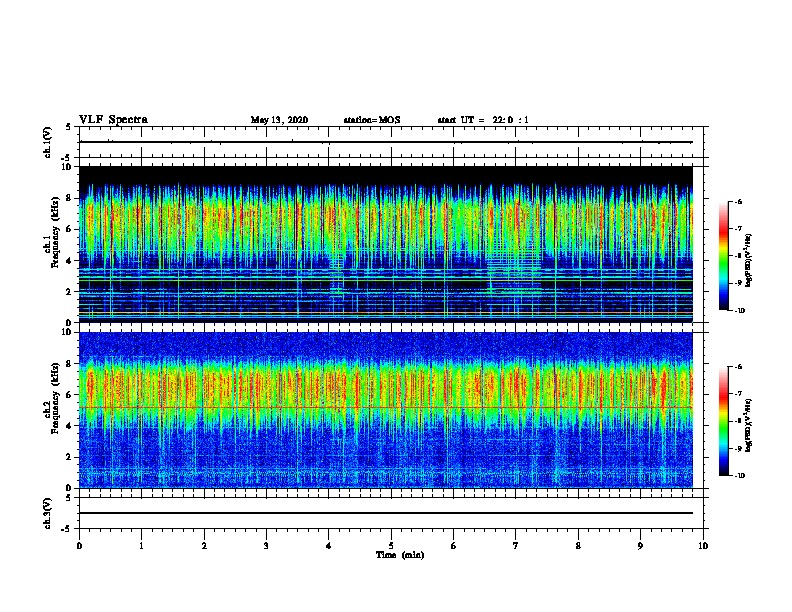
Task: Click time axis tick label 10
Action: [703, 545]
